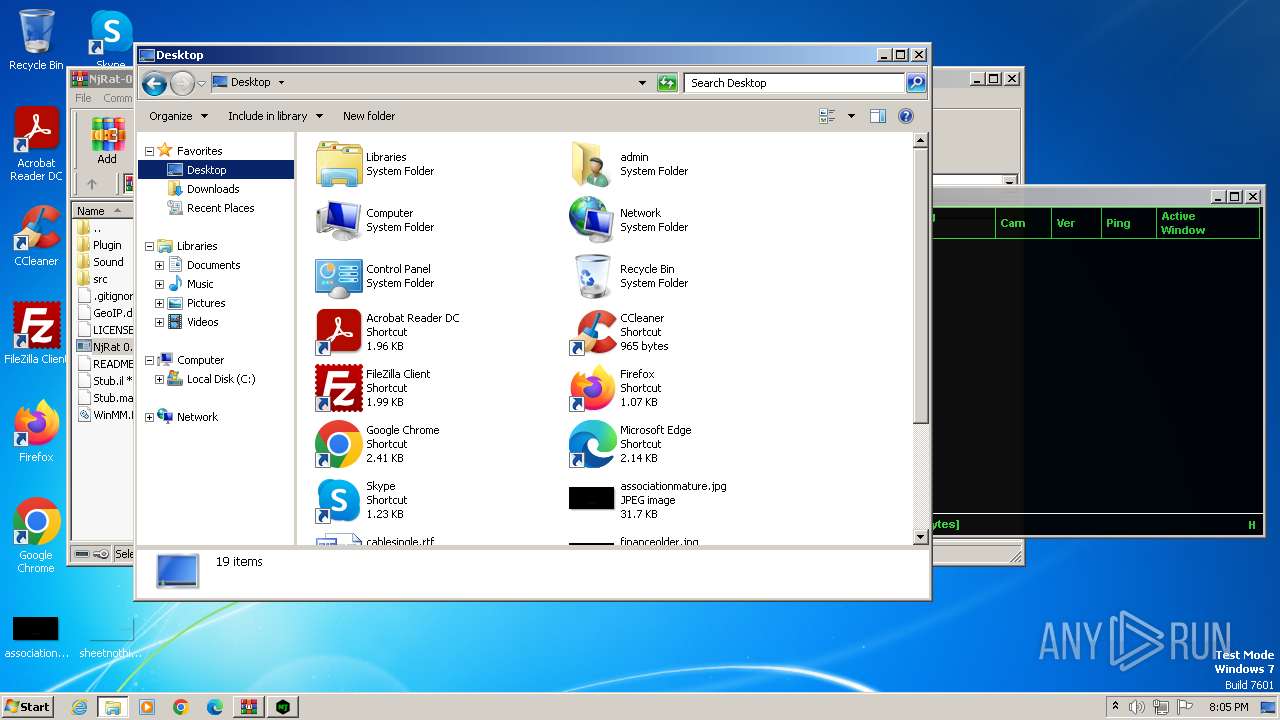
Task: Select Downloads in Favorites
Action: coord(213,189)
